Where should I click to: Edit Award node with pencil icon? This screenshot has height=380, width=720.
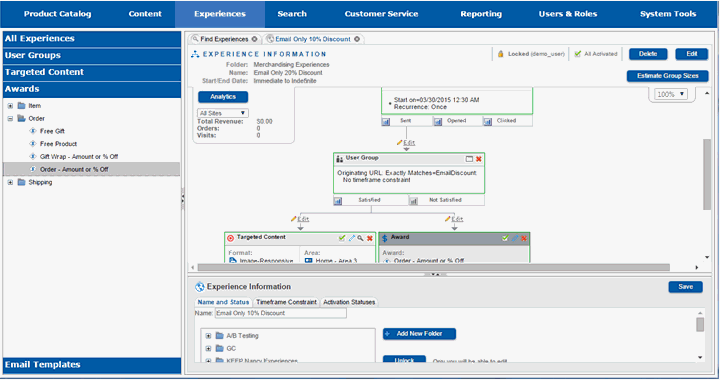[x=515, y=238]
